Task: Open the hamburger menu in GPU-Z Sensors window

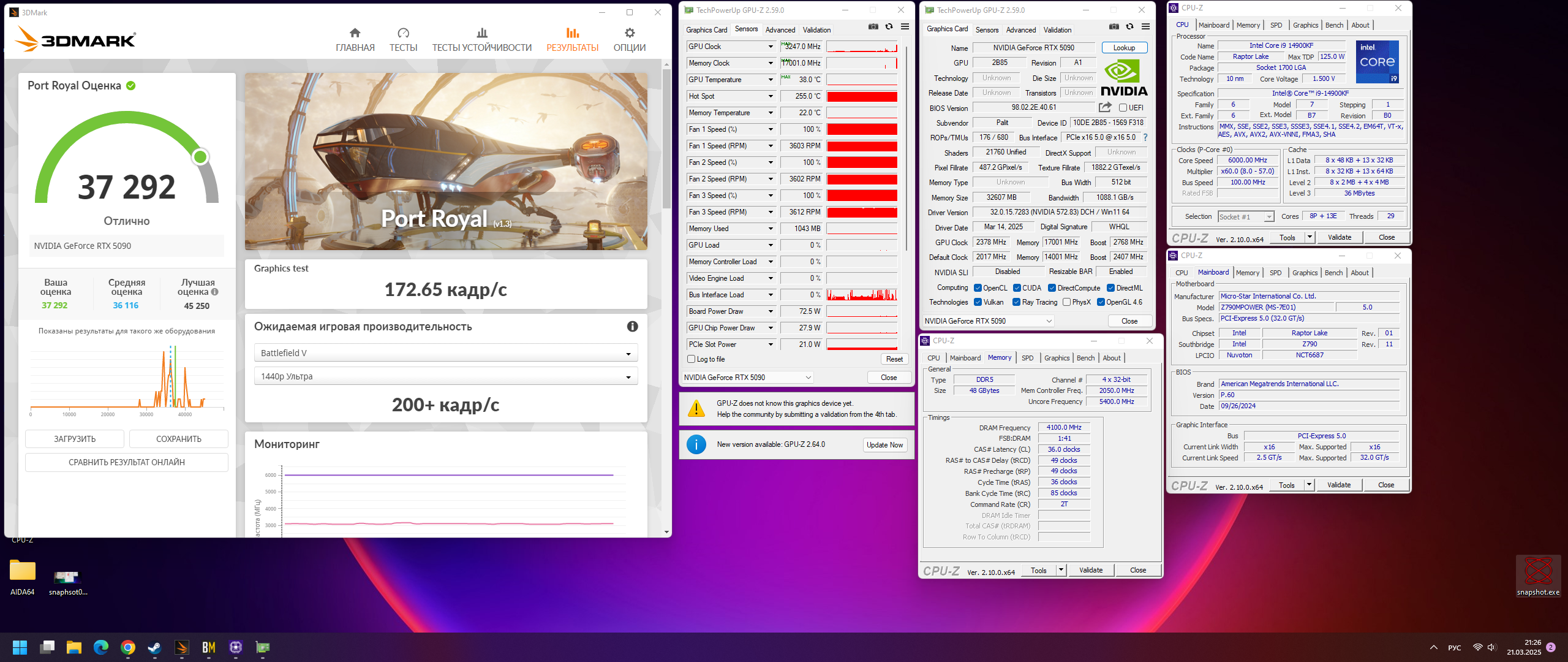Action: pos(905,27)
